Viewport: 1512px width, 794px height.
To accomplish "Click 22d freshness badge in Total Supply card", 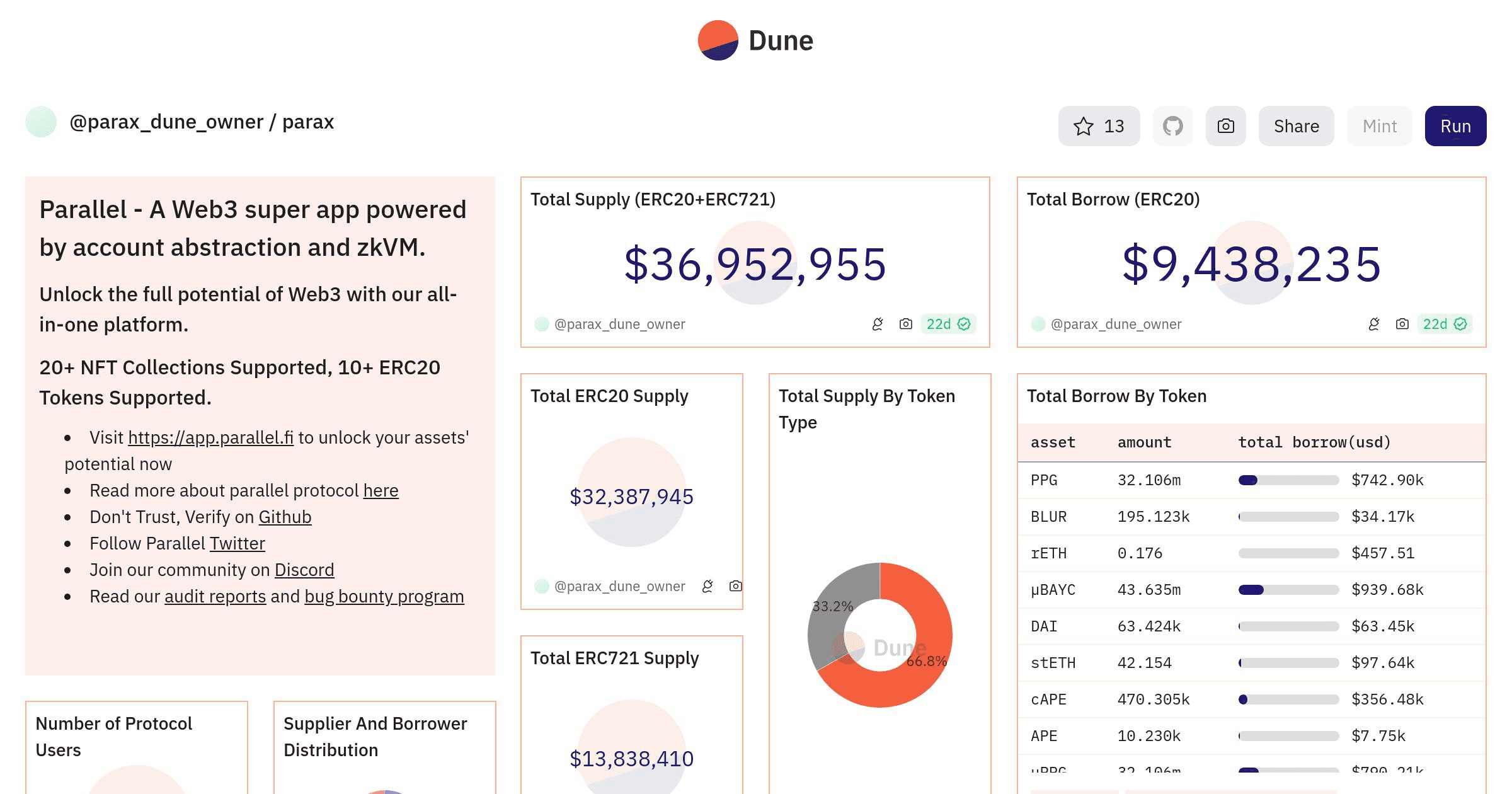I will (x=948, y=324).
